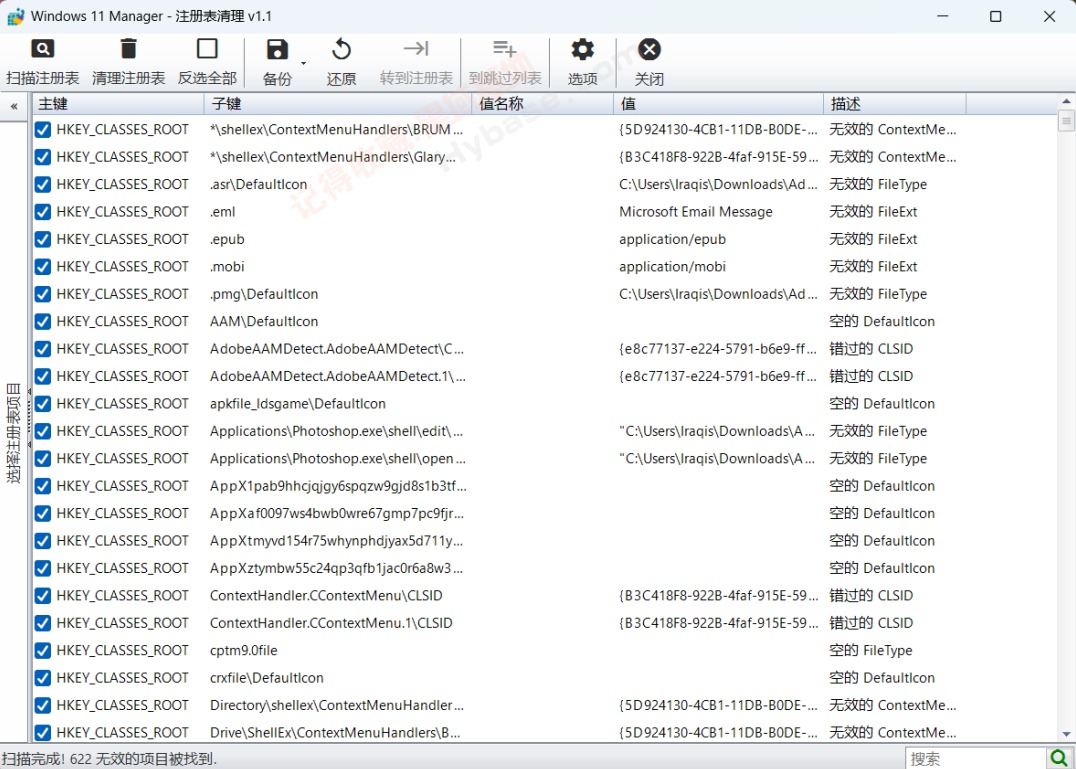Uncheck the apkfile_ldsgame\DefaultIcon row checkbox

(x=43, y=404)
